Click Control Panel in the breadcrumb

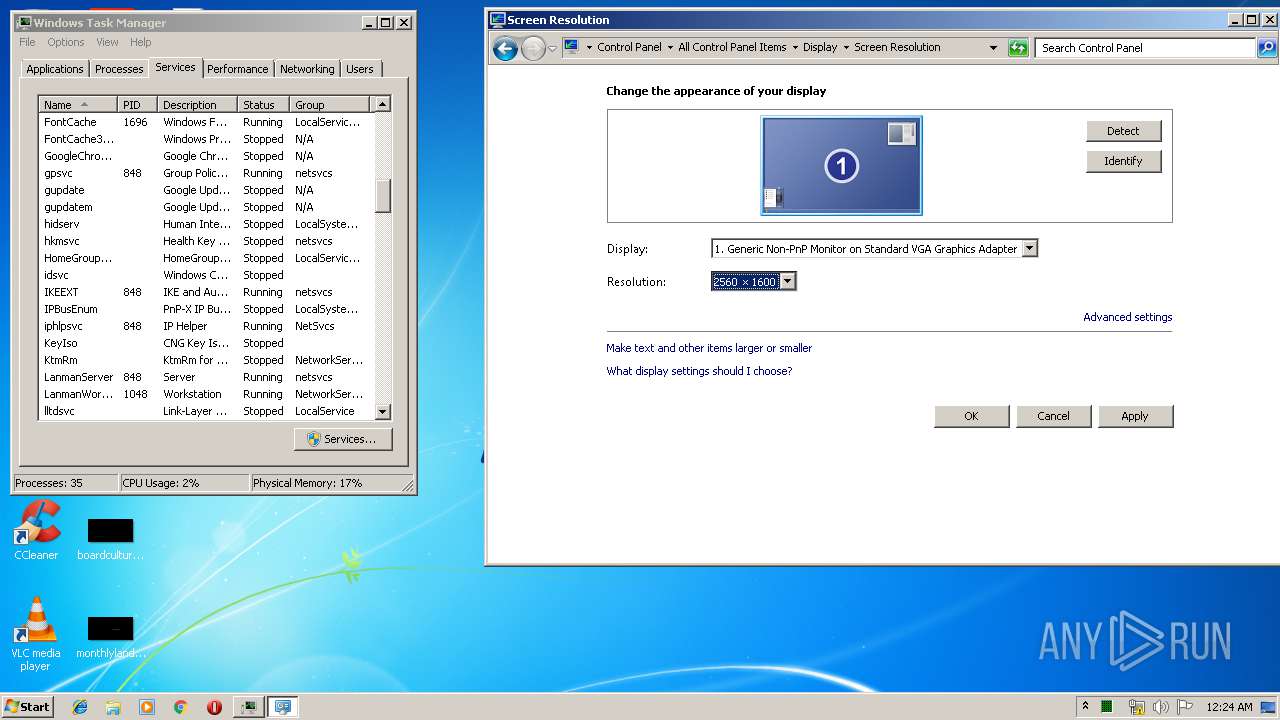tap(630, 47)
